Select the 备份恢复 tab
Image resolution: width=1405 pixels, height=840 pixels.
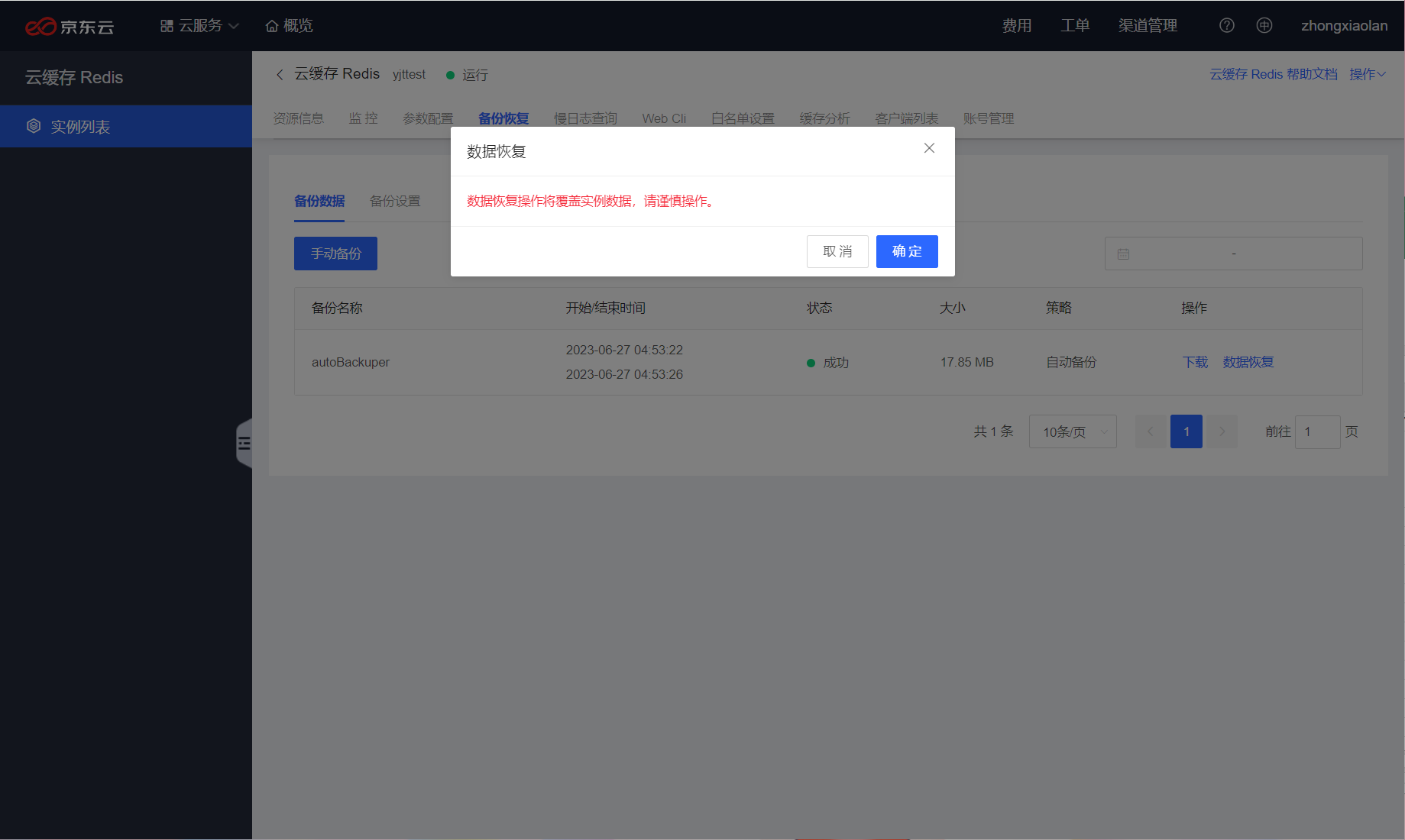503,118
